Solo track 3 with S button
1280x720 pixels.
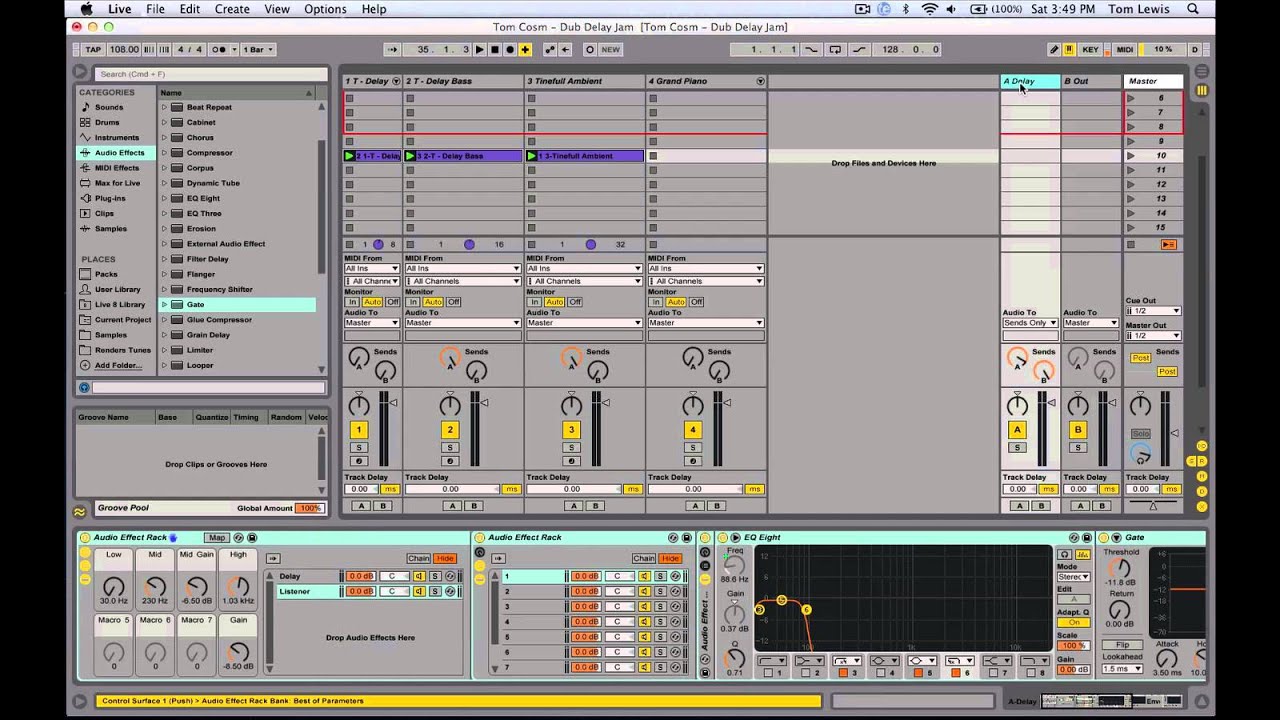(571, 448)
